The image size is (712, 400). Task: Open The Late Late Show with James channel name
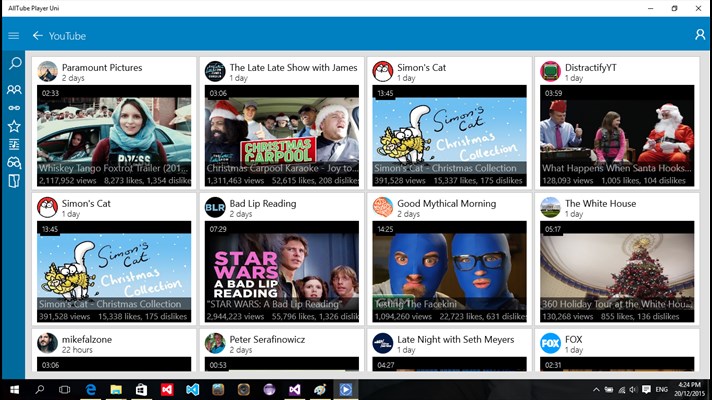tap(293, 68)
